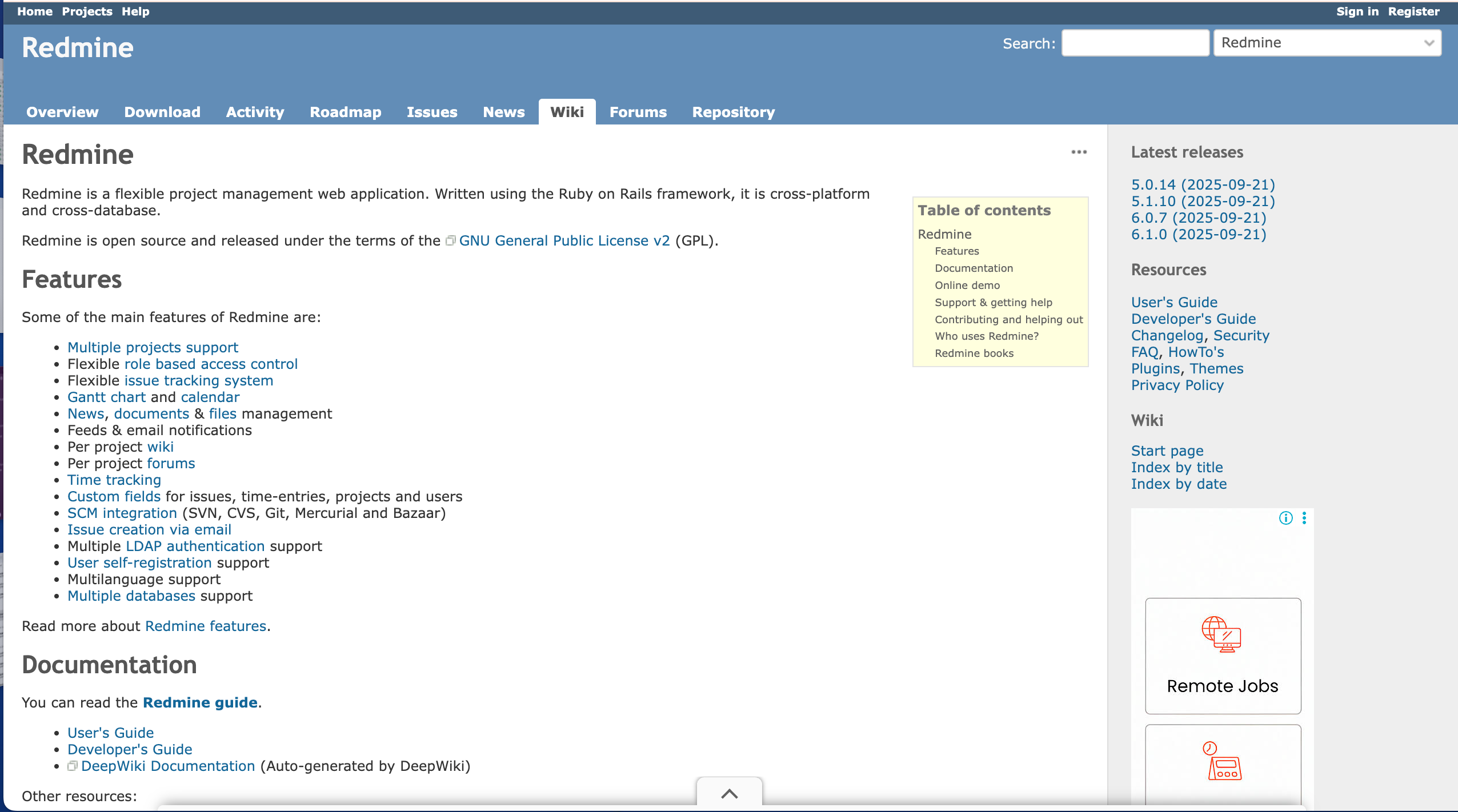Open the Redmine search scope dropdown
Image resolution: width=1458 pixels, height=812 pixels.
1327,43
